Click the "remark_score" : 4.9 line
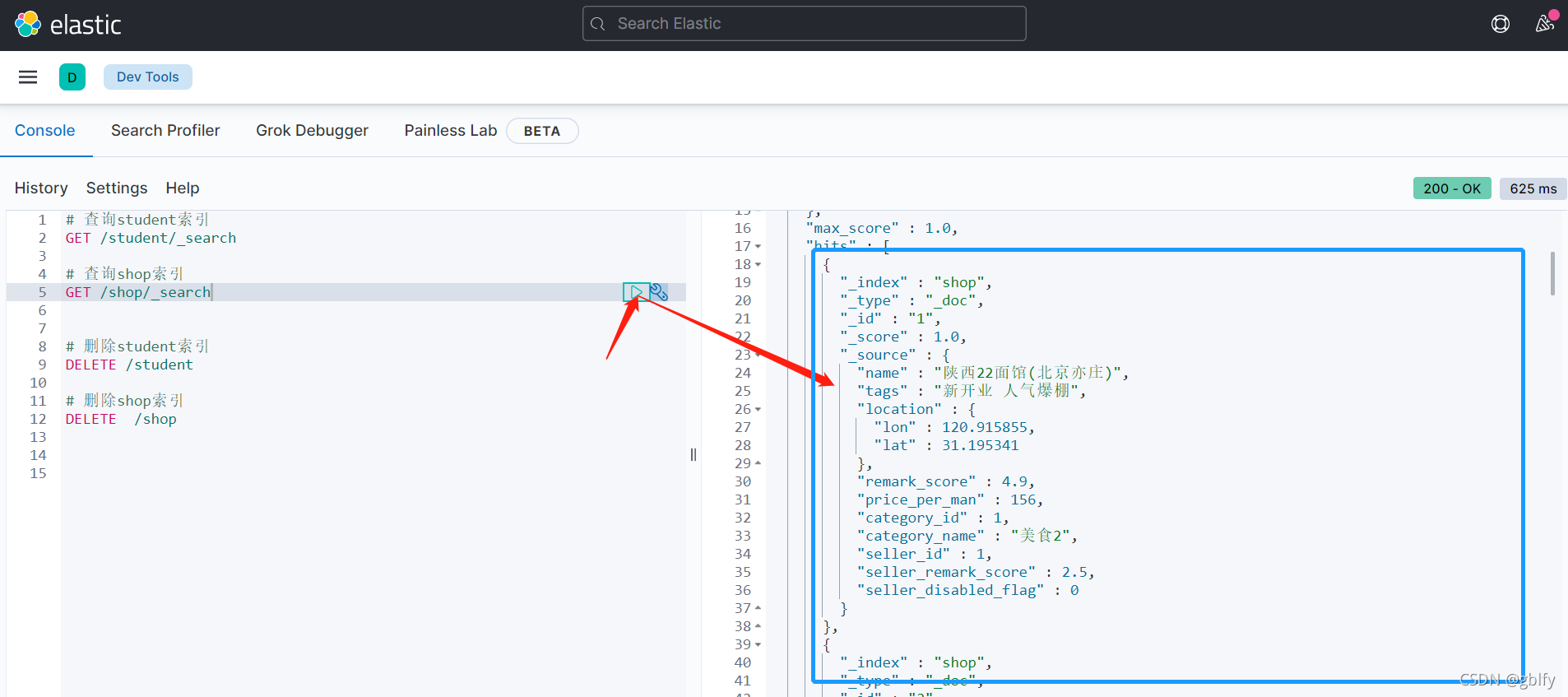The image size is (1568, 697). pyautogui.click(x=946, y=481)
